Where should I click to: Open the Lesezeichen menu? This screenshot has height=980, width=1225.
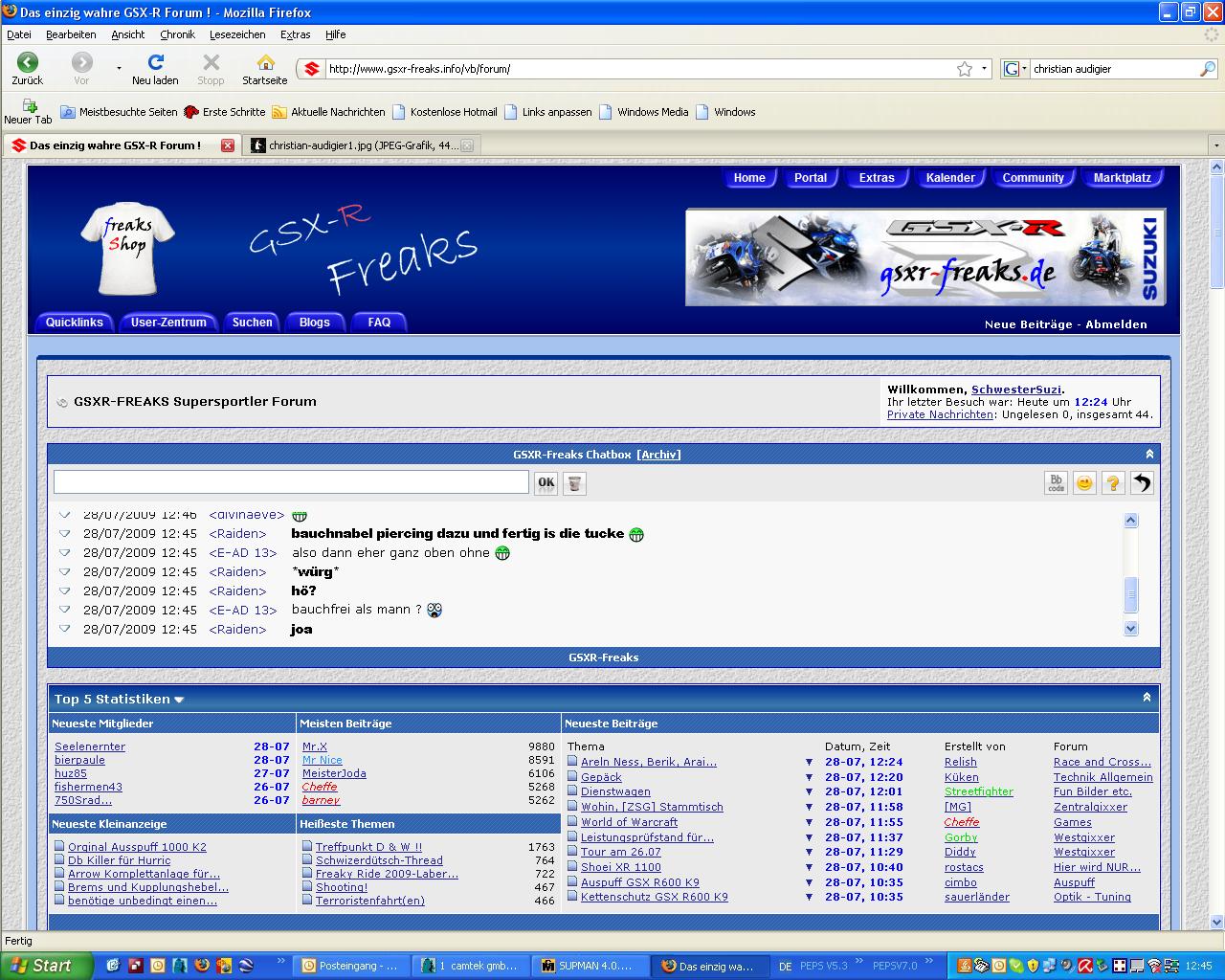(x=237, y=34)
